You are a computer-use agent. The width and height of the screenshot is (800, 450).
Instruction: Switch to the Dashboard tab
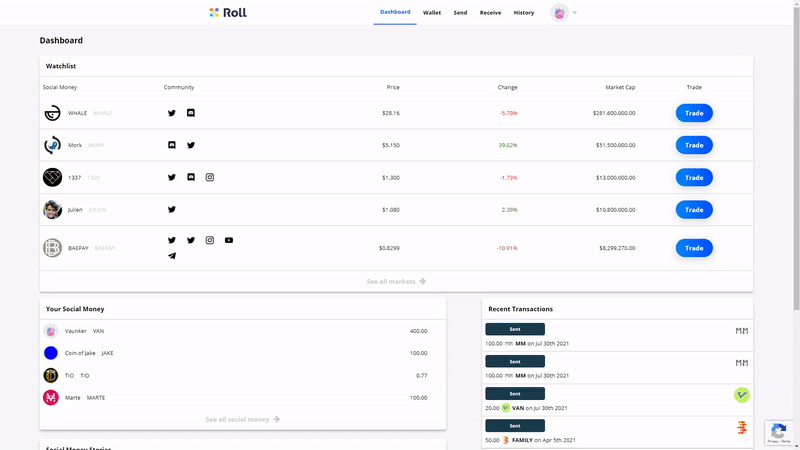click(x=395, y=12)
